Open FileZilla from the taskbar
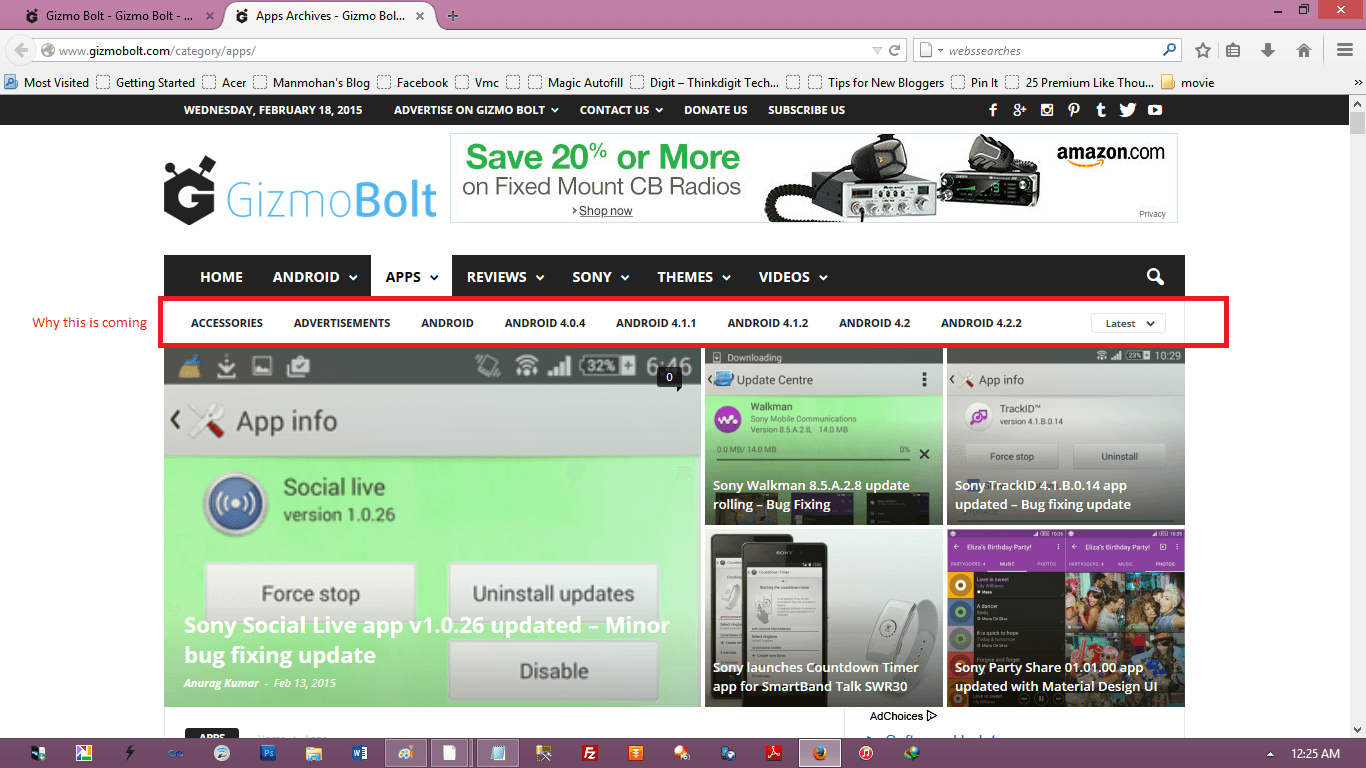The height and width of the screenshot is (768, 1366). 590,753
